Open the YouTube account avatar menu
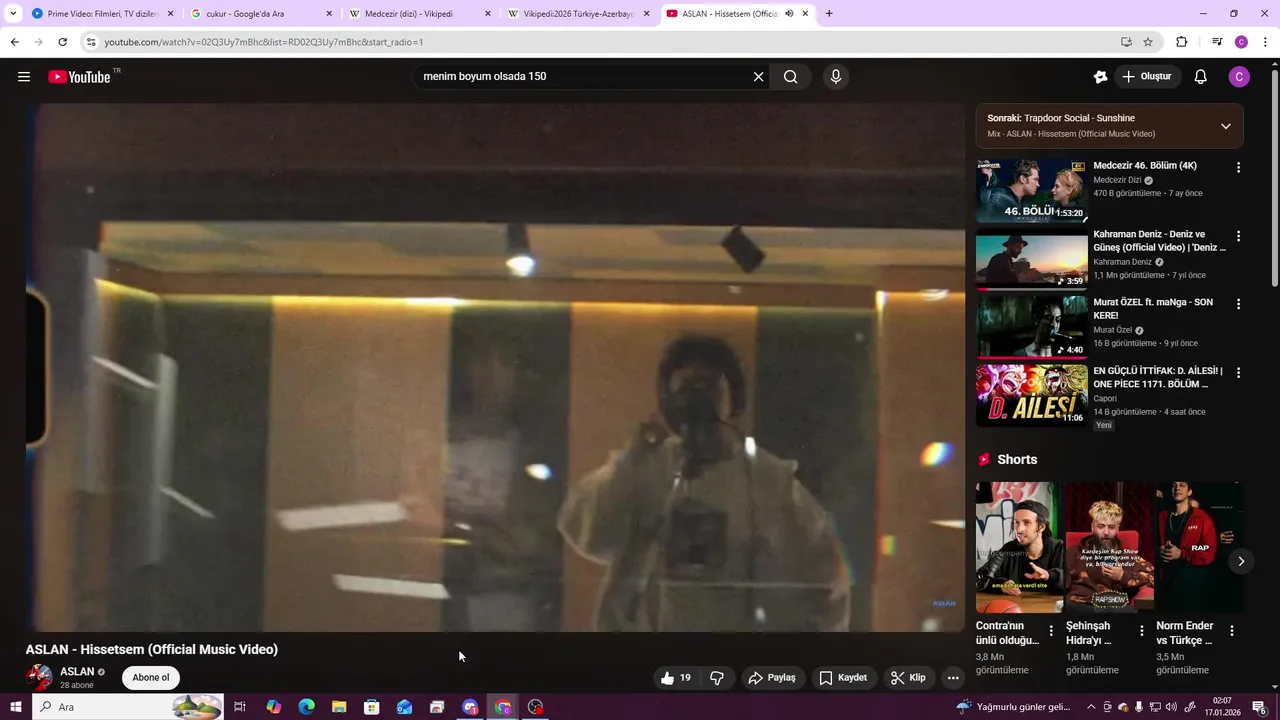This screenshot has height=720, width=1280. [x=1239, y=77]
